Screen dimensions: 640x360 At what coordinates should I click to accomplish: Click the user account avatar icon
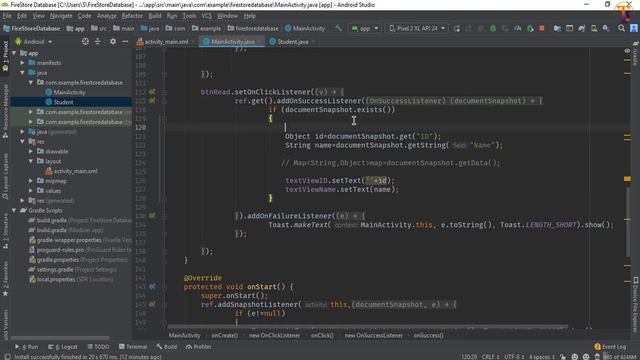[x=633, y=28]
